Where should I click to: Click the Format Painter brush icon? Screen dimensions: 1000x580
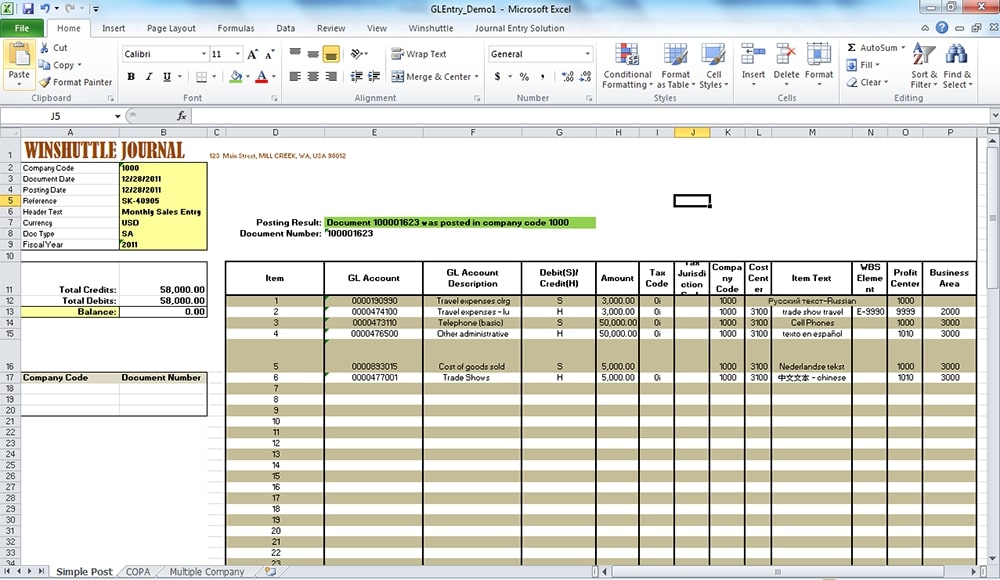[45, 82]
